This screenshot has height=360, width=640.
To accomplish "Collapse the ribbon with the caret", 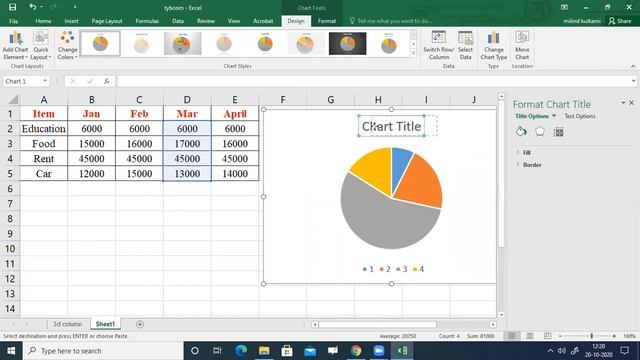I will [x=633, y=66].
